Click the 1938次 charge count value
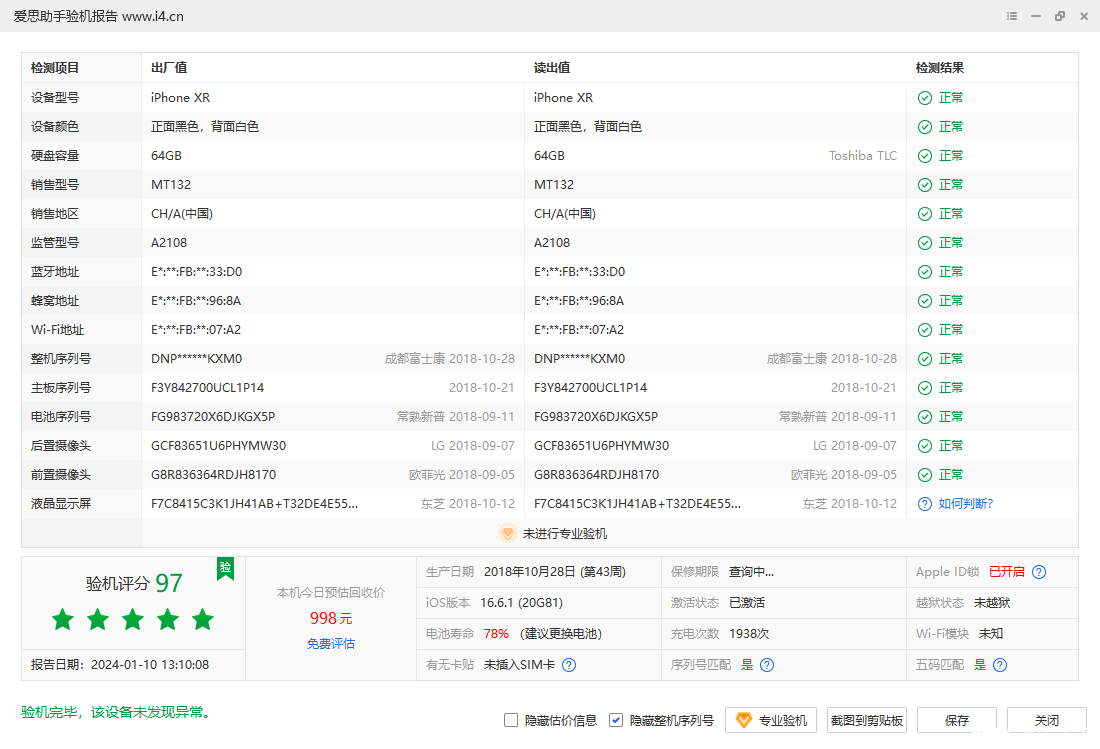 749,634
